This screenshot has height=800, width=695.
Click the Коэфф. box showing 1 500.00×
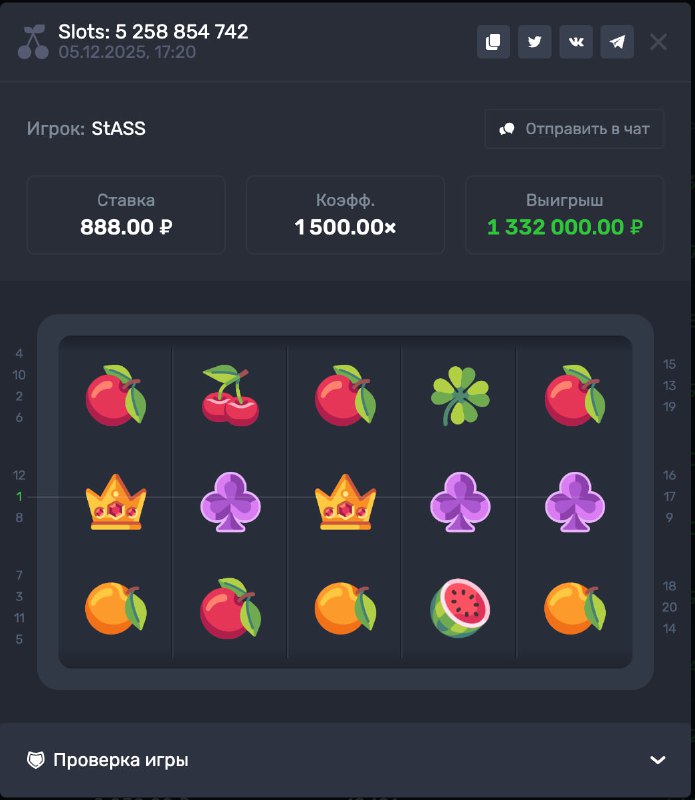(x=345, y=215)
